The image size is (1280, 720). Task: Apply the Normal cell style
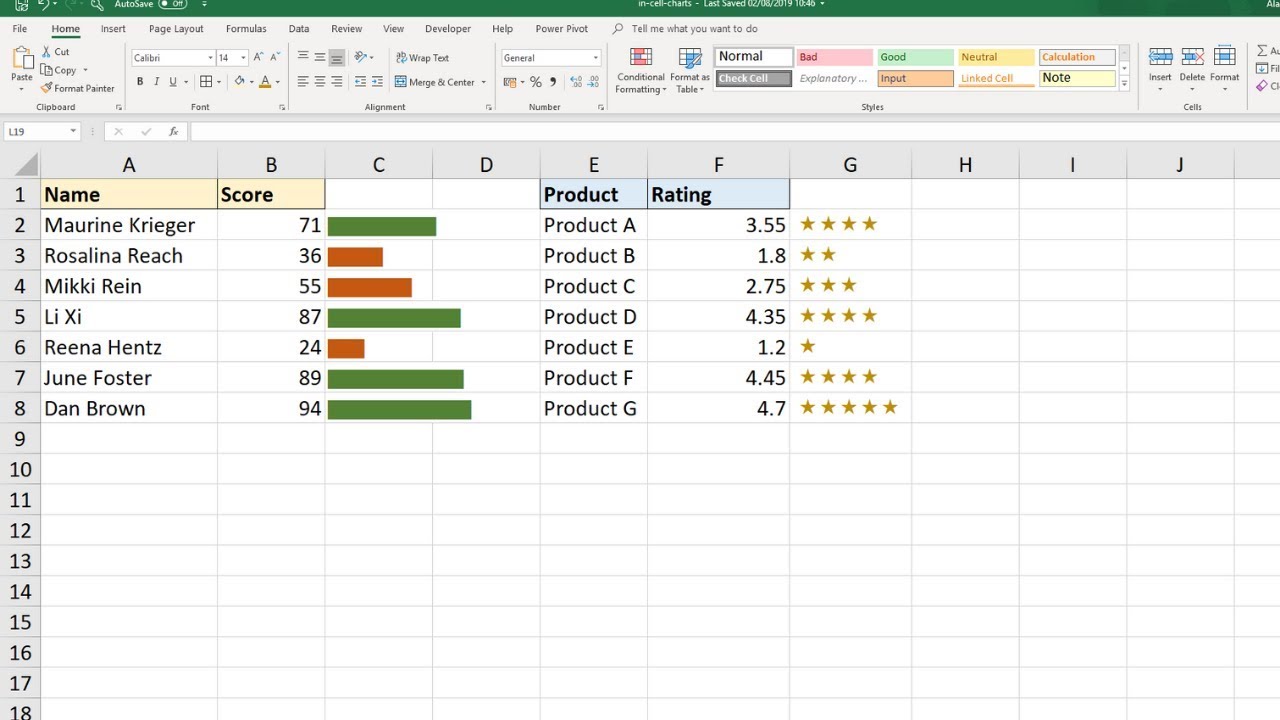click(754, 57)
